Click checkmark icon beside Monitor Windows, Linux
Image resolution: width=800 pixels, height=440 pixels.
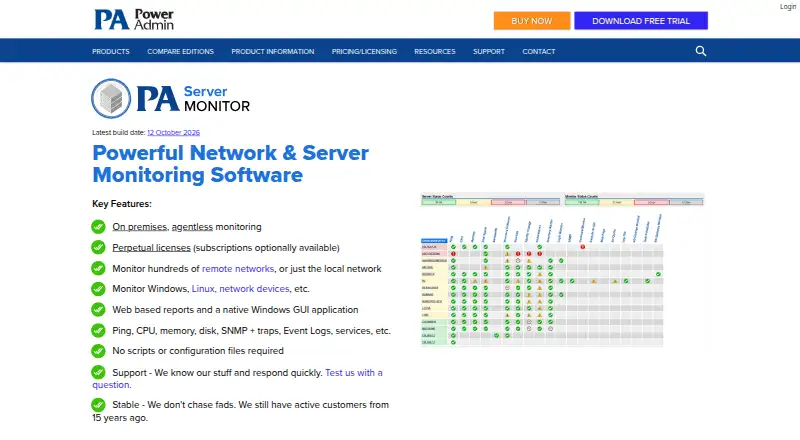(x=98, y=289)
